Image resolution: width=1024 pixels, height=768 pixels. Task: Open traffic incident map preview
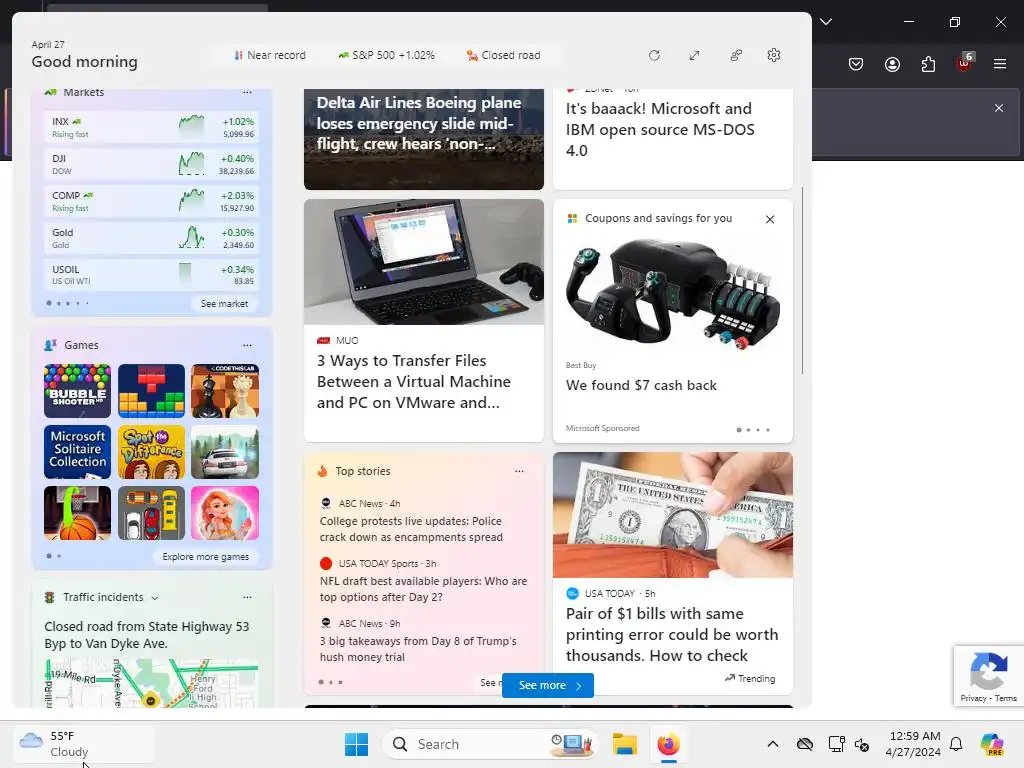pos(151,683)
